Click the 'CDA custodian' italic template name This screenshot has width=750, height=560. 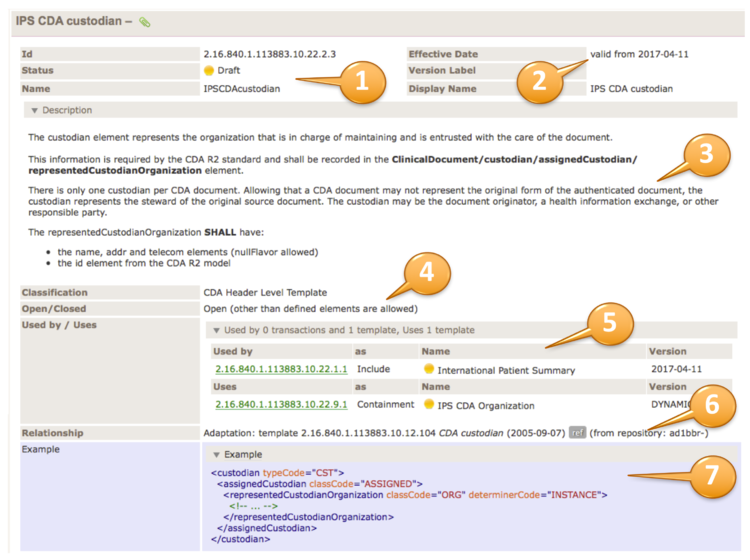coord(471,433)
